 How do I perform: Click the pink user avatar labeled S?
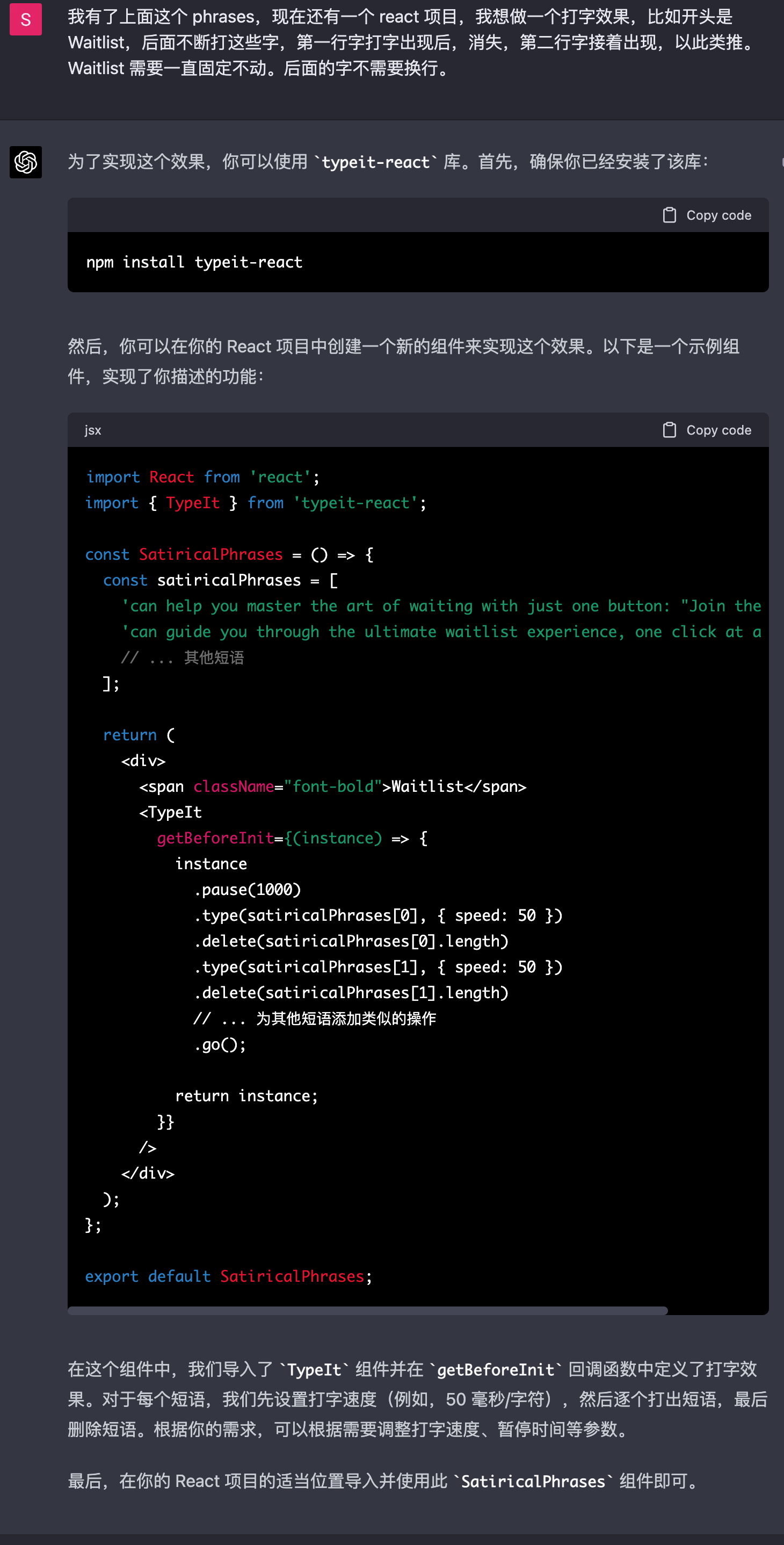point(25,19)
